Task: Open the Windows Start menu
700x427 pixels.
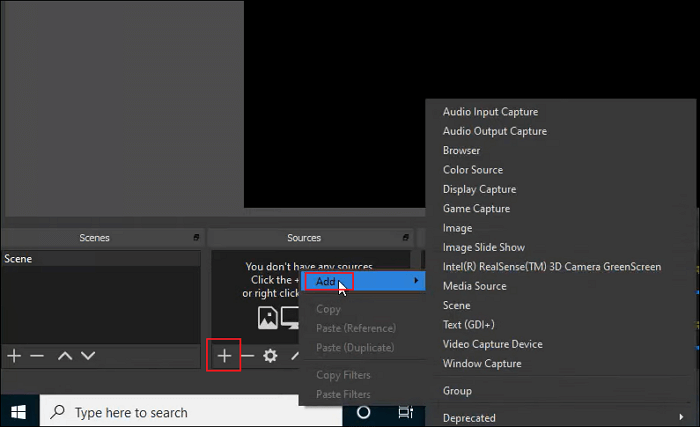Action: tap(19, 412)
